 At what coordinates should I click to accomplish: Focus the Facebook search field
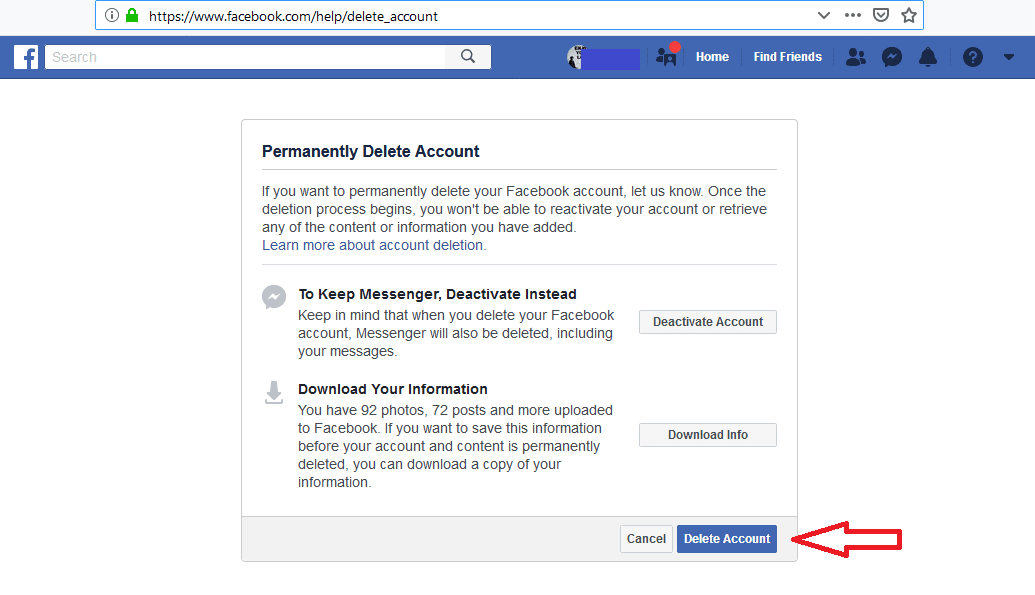tap(245, 57)
